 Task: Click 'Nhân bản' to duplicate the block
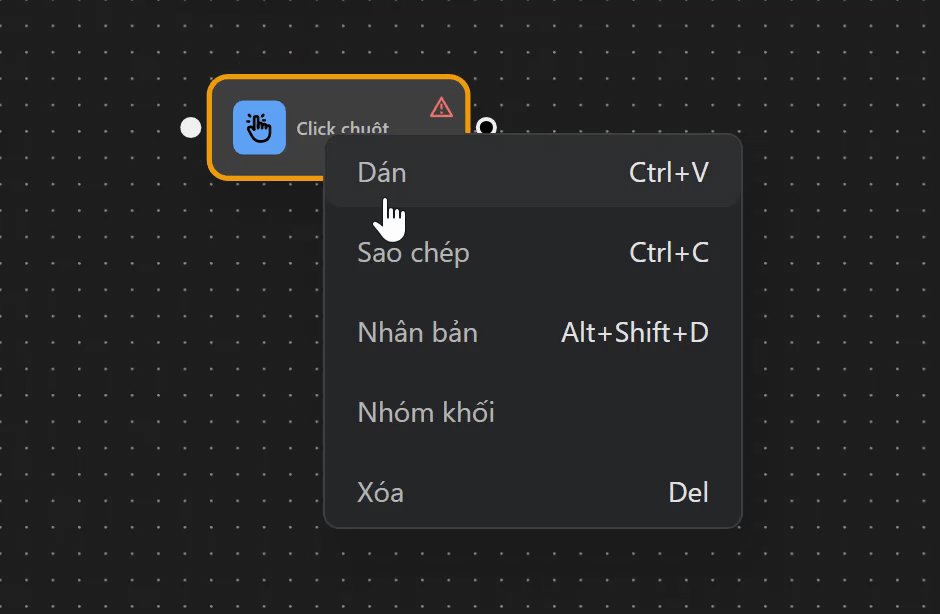click(x=418, y=333)
